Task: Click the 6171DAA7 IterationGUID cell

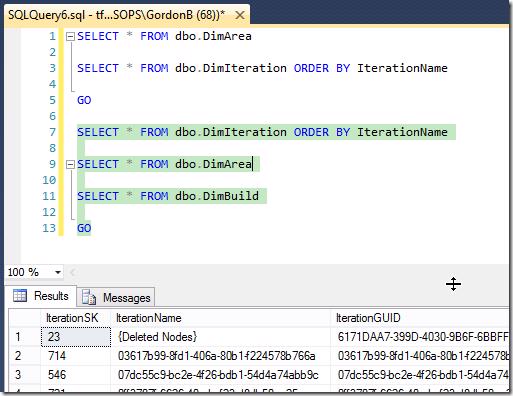Action: point(420,337)
